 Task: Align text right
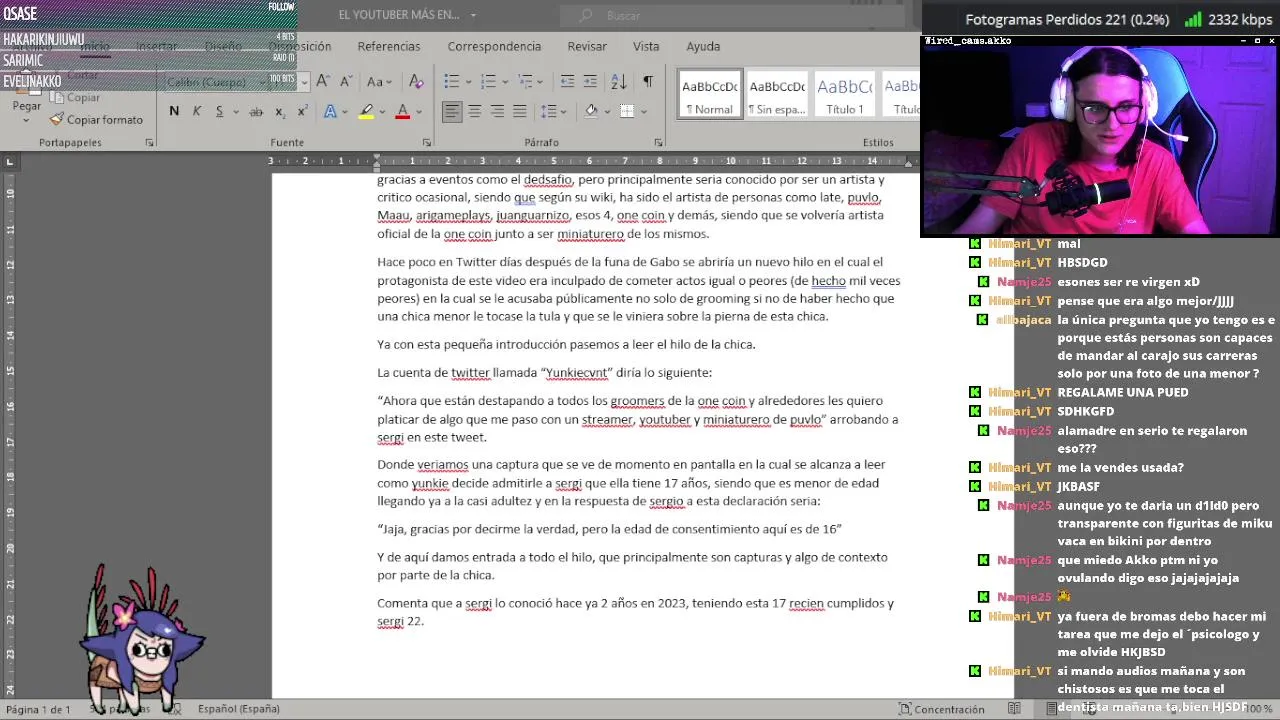click(497, 111)
